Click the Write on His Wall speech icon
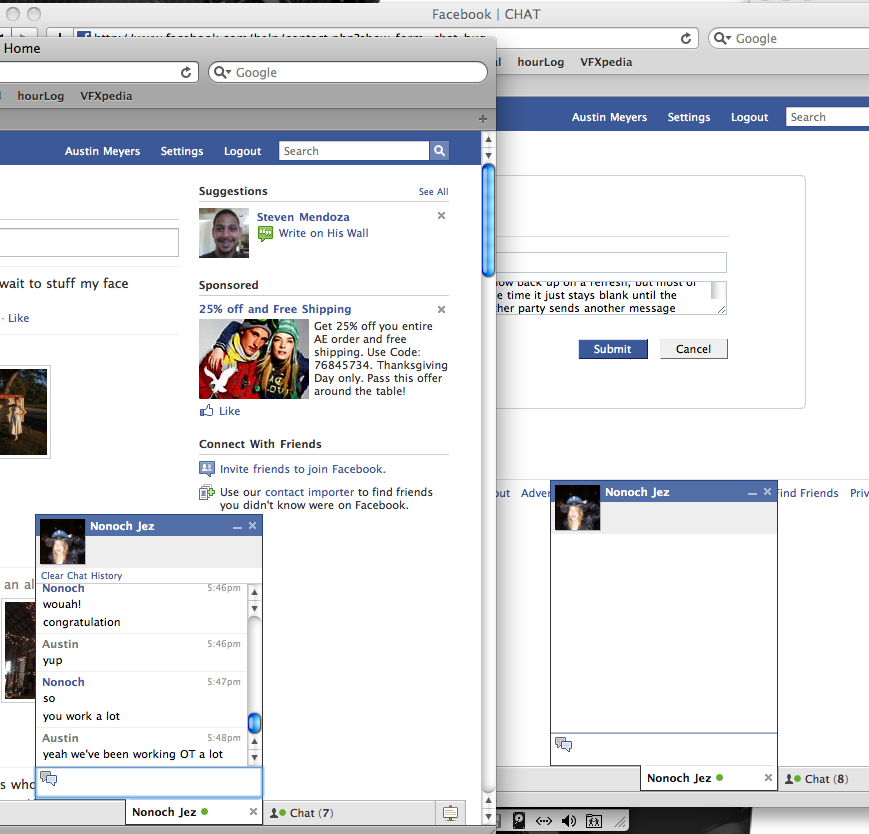The image size is (869, 834). click(x=265, y=233)
